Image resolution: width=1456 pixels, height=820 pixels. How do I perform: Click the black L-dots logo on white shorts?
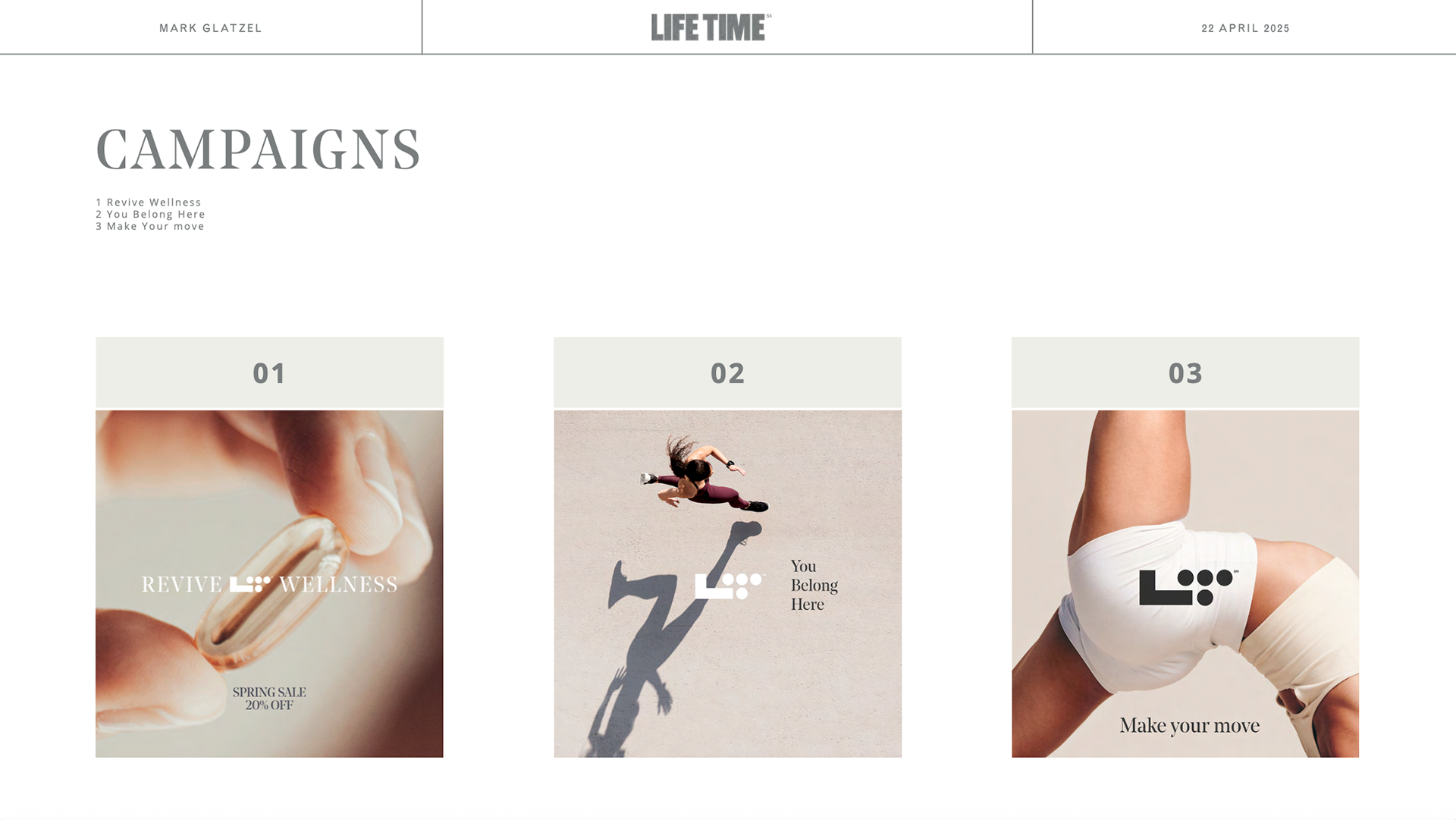[x=1188, y=588]
